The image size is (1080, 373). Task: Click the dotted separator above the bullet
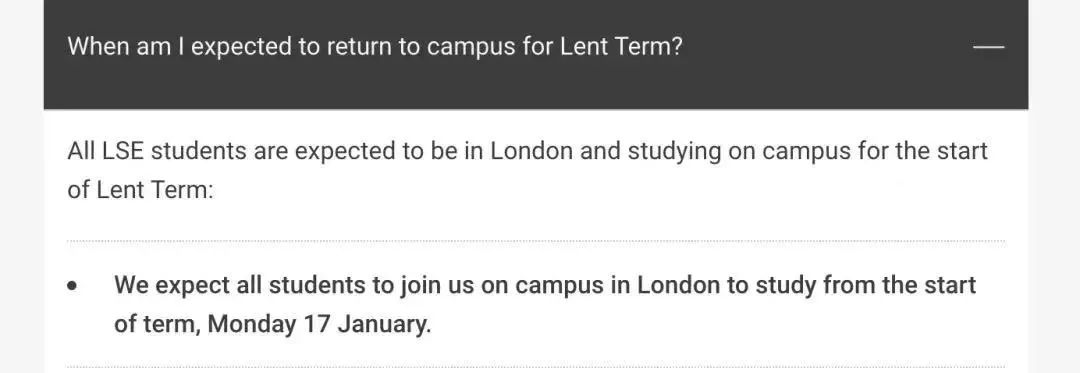536,242
